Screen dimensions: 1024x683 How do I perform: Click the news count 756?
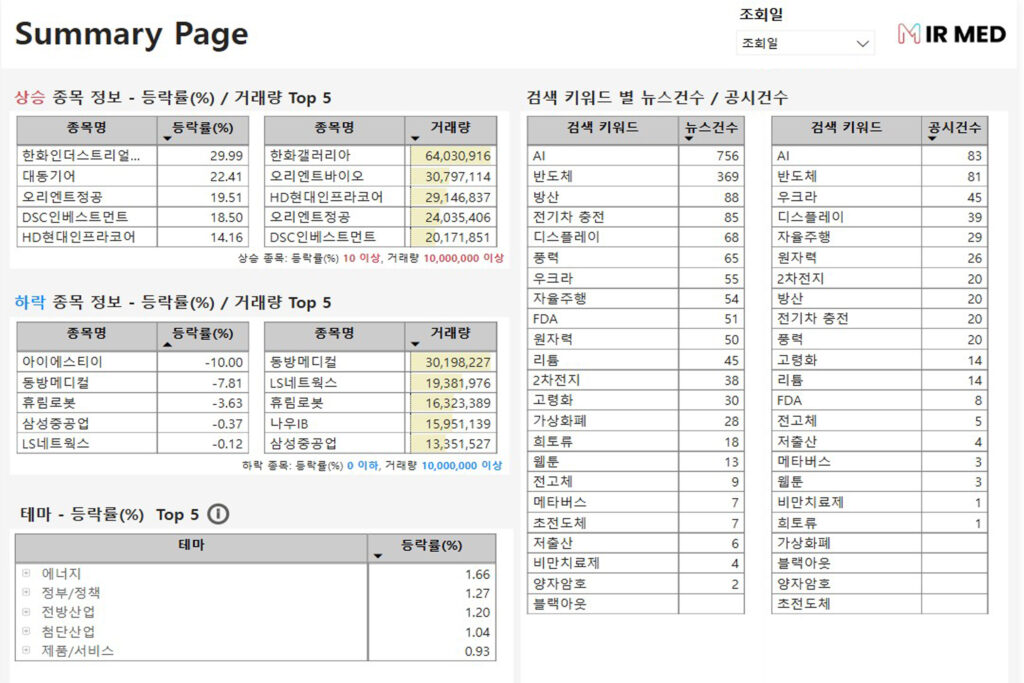pos(727,156)
